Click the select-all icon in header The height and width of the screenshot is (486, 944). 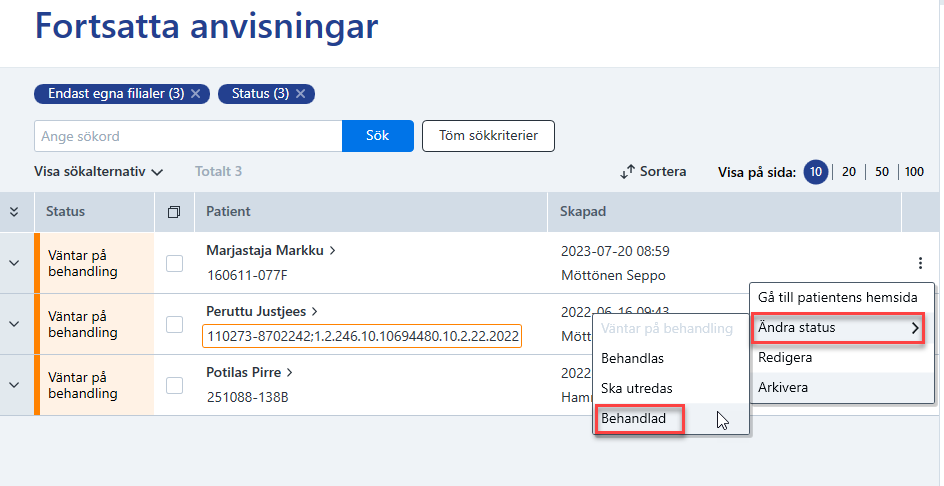tap(174, 212)
